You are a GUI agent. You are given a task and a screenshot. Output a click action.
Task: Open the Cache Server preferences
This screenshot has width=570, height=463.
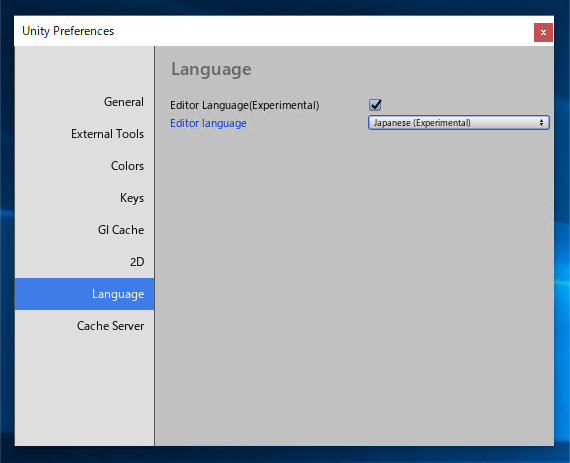point(84,326)
